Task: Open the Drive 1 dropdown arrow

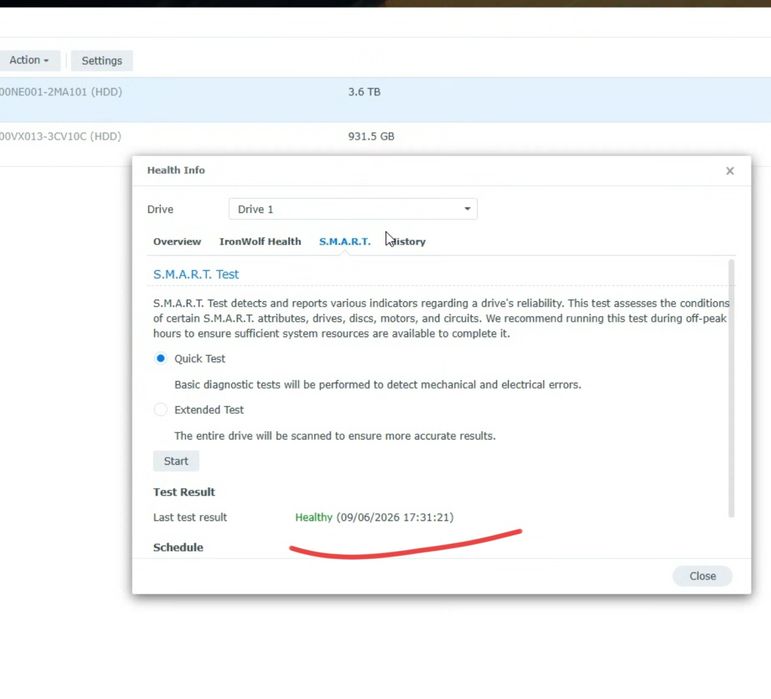Action: [467, 209]
